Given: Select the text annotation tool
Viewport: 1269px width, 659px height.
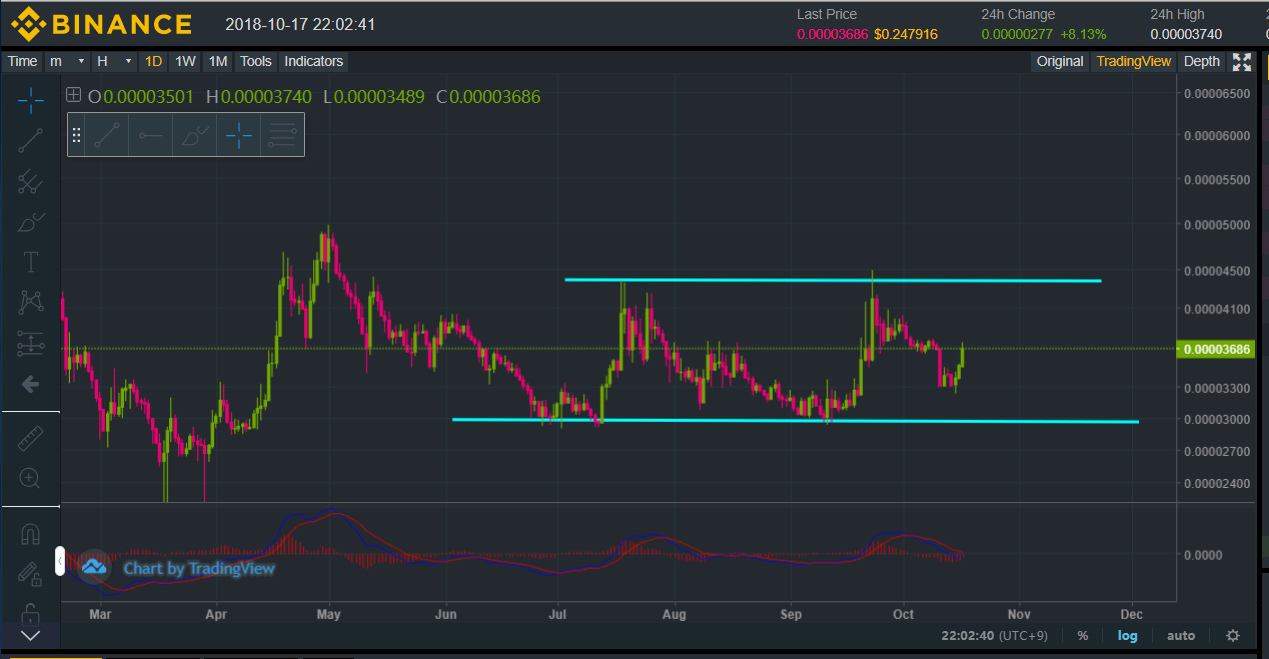Looking at the screenshot, I should (30, 262).
